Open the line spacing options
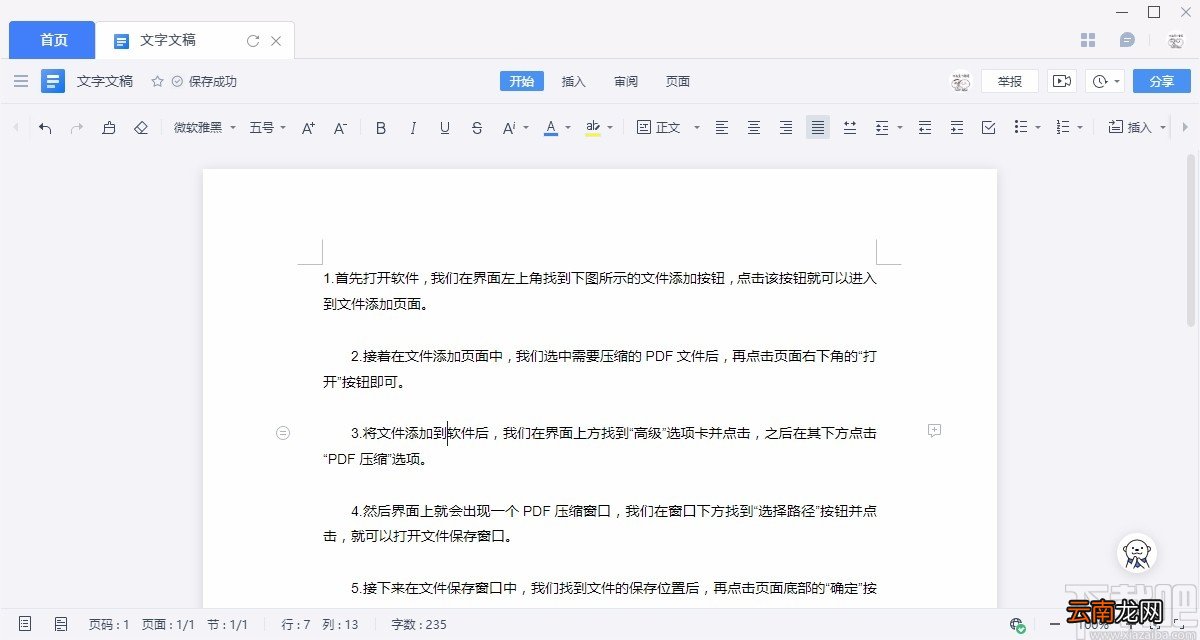Viewport: 1200px width, 640px height. click(x=888, y=128)
